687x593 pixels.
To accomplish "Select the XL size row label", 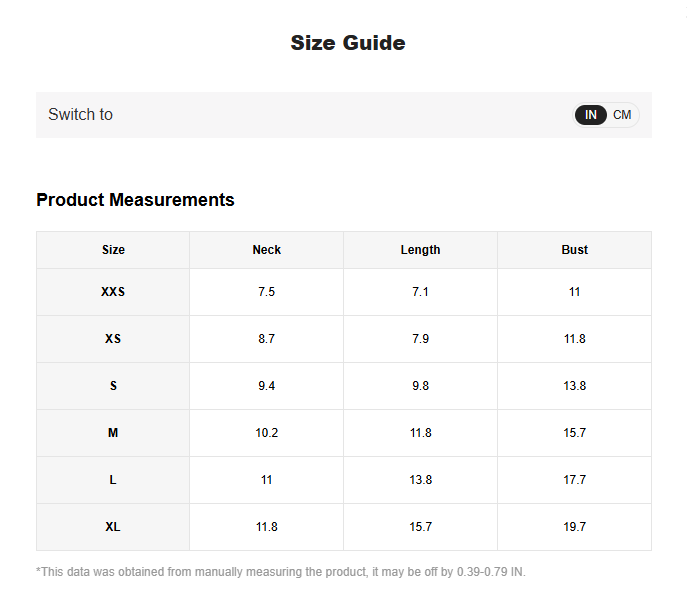I will tap(113, 527).
